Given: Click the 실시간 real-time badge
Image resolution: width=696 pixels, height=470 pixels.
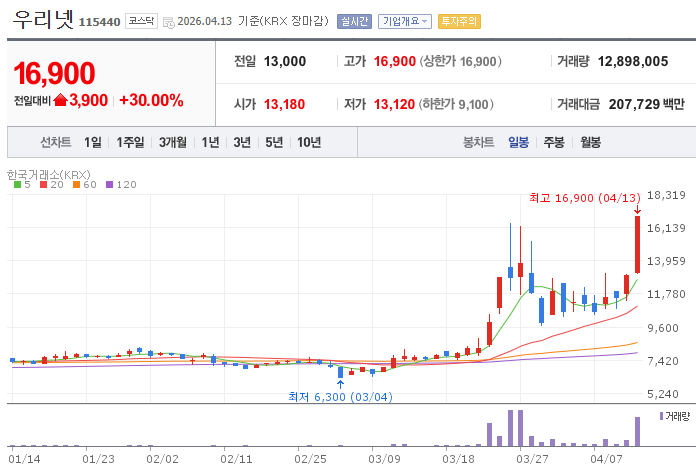Looking at the screenshot, I should (354, 21).
